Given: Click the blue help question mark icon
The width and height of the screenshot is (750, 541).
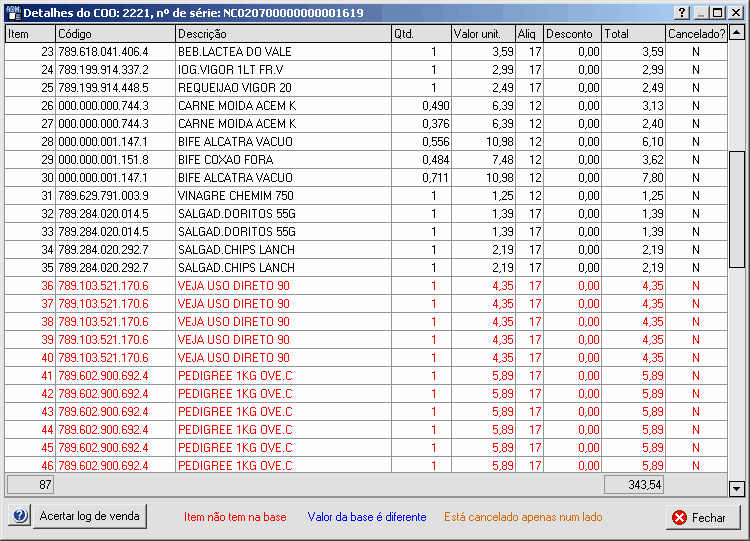Looking at the screenshot, I should coord(20,516).
